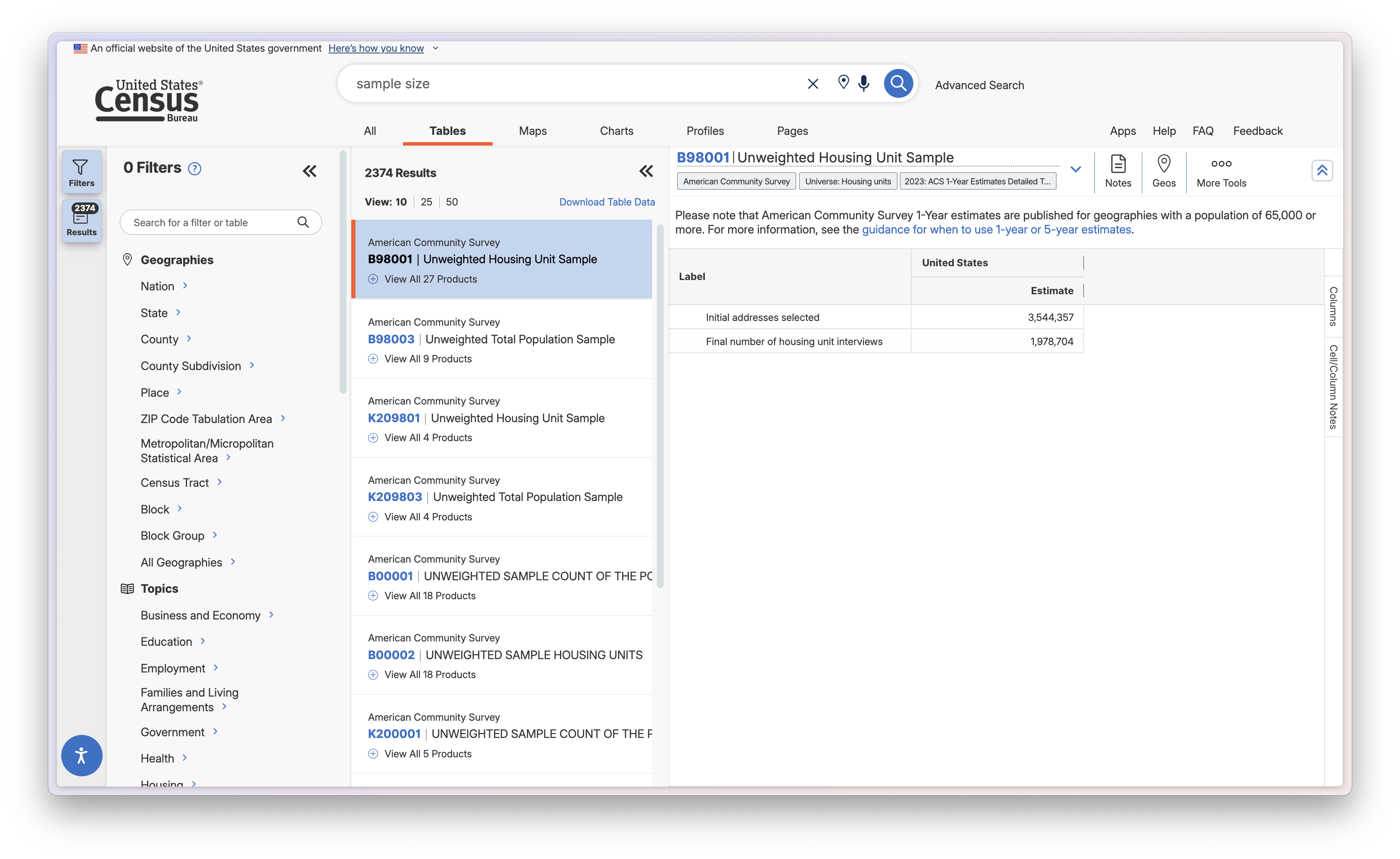Click the Search for a filter or table field
The image size is (1400, 859).
pos(210,223)
